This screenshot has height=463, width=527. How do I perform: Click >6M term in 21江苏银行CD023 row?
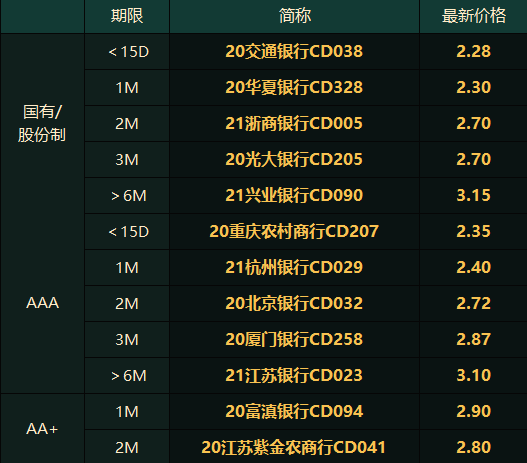[129, 376]
